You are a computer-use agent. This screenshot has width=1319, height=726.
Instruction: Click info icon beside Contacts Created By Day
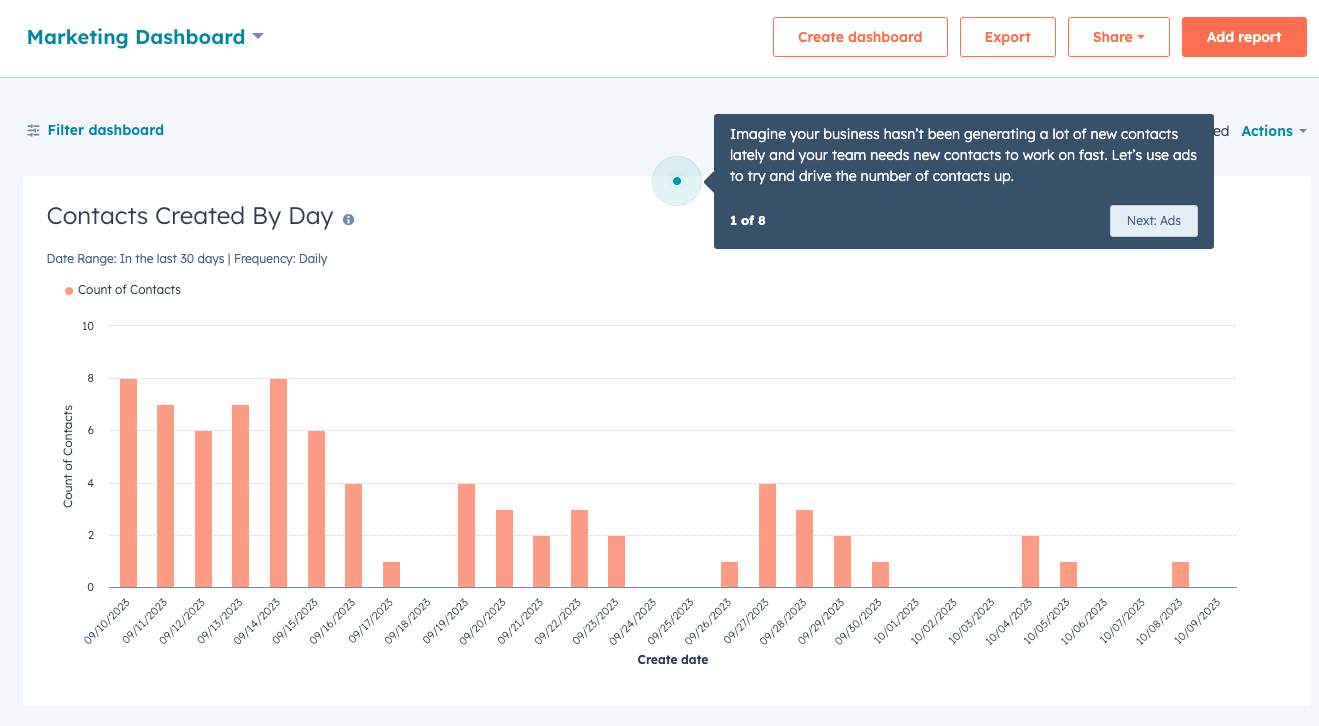tap(348, 219)
